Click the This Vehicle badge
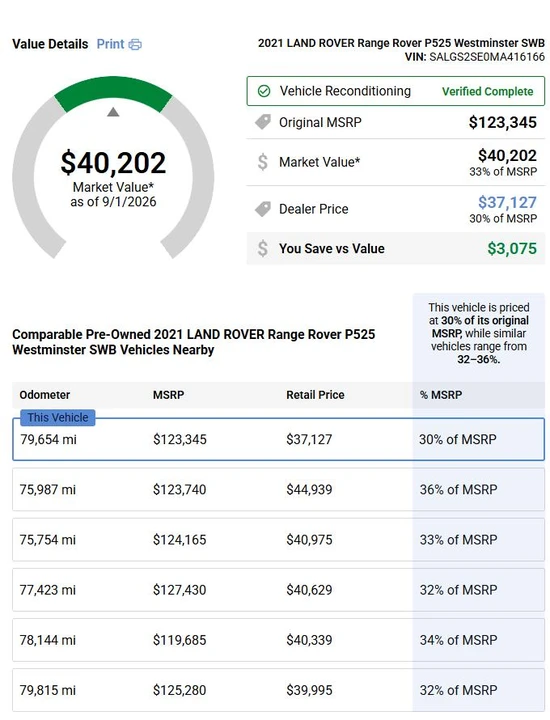The width and height of the screenshot is (550, 720). [58, 417]
